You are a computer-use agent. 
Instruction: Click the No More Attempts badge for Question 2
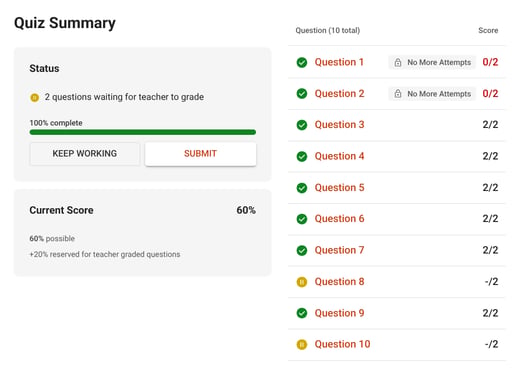tap(432, 94)
